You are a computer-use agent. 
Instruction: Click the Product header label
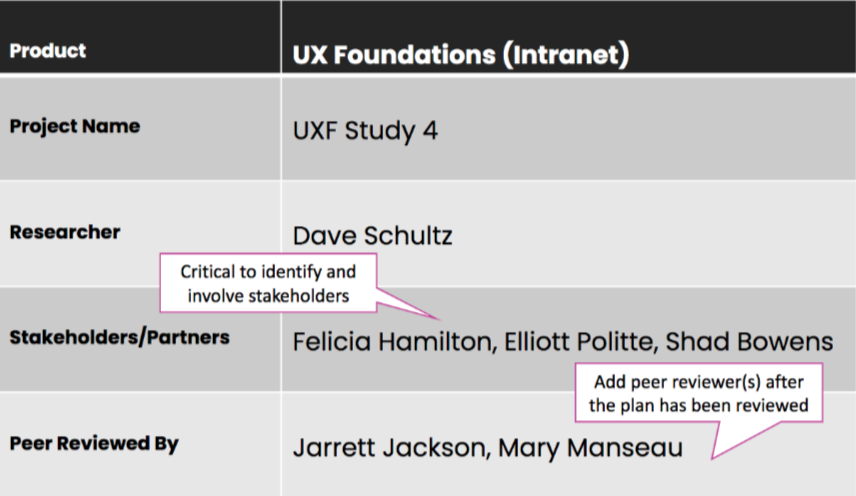[x=48, y=51]
